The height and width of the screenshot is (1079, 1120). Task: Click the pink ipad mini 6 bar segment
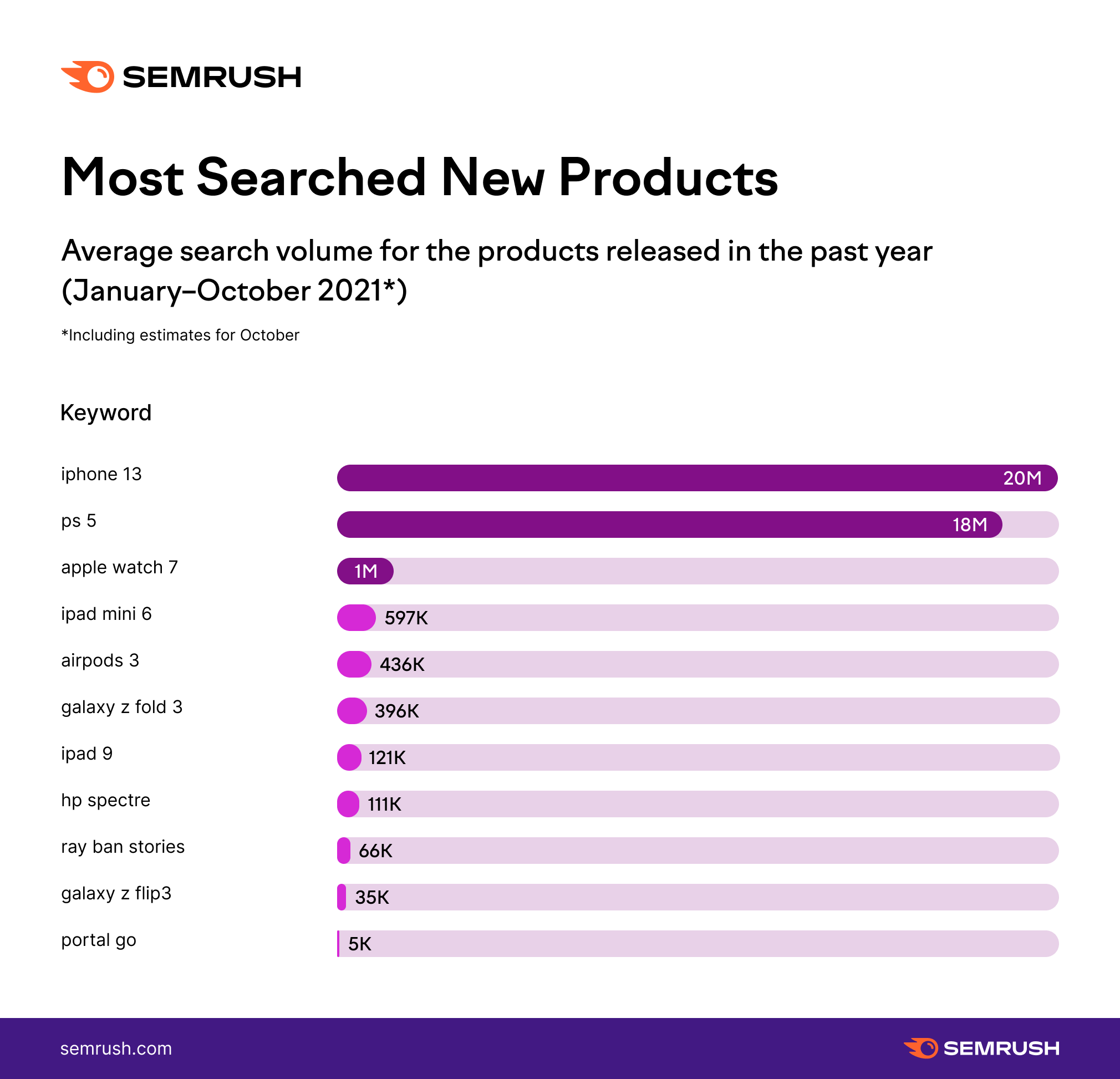356,618
